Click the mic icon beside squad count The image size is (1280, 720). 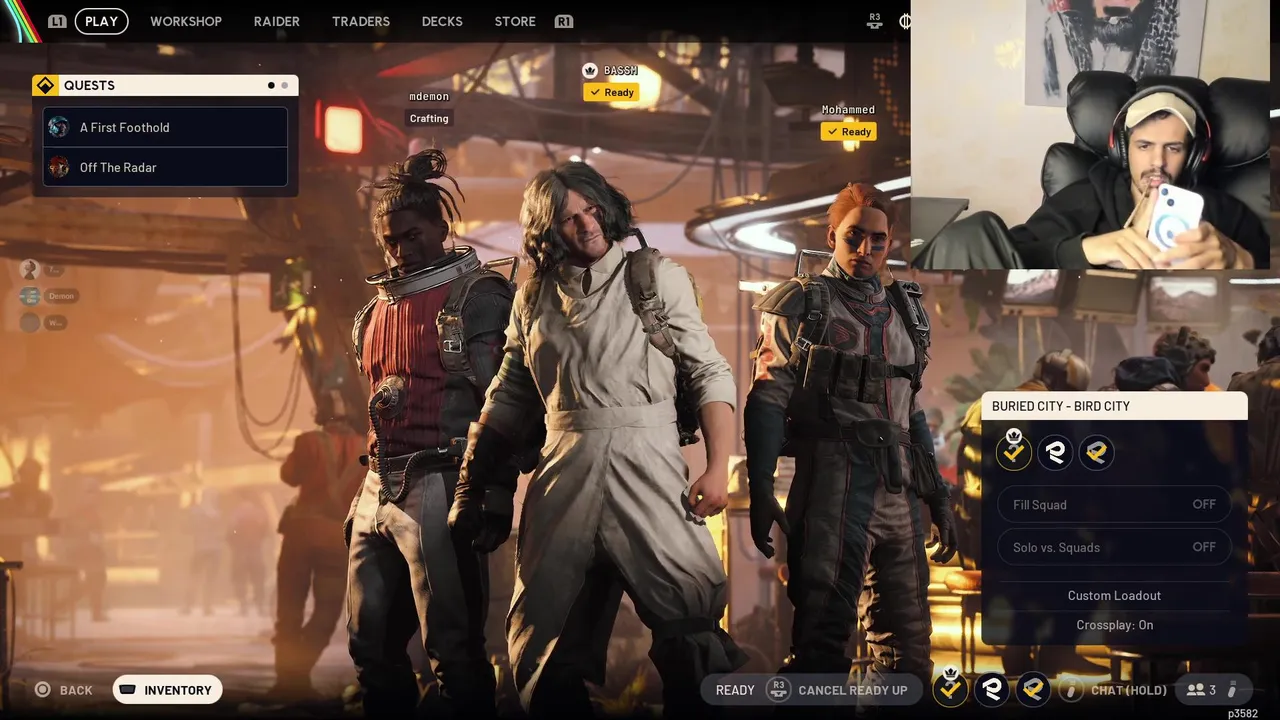coord(1232,690)
